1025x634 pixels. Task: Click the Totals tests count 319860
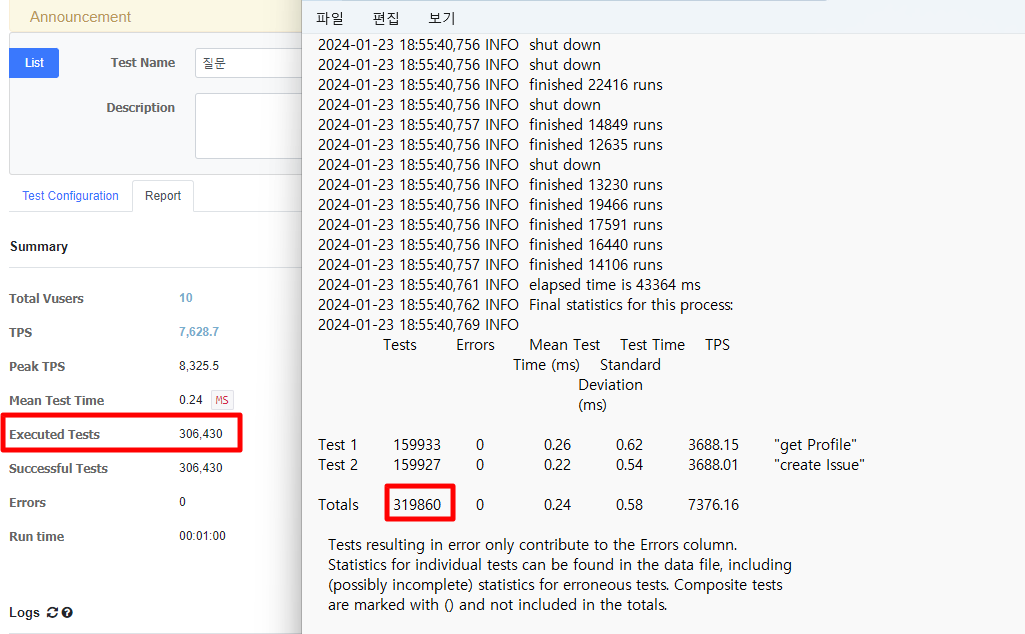[419, 505]
